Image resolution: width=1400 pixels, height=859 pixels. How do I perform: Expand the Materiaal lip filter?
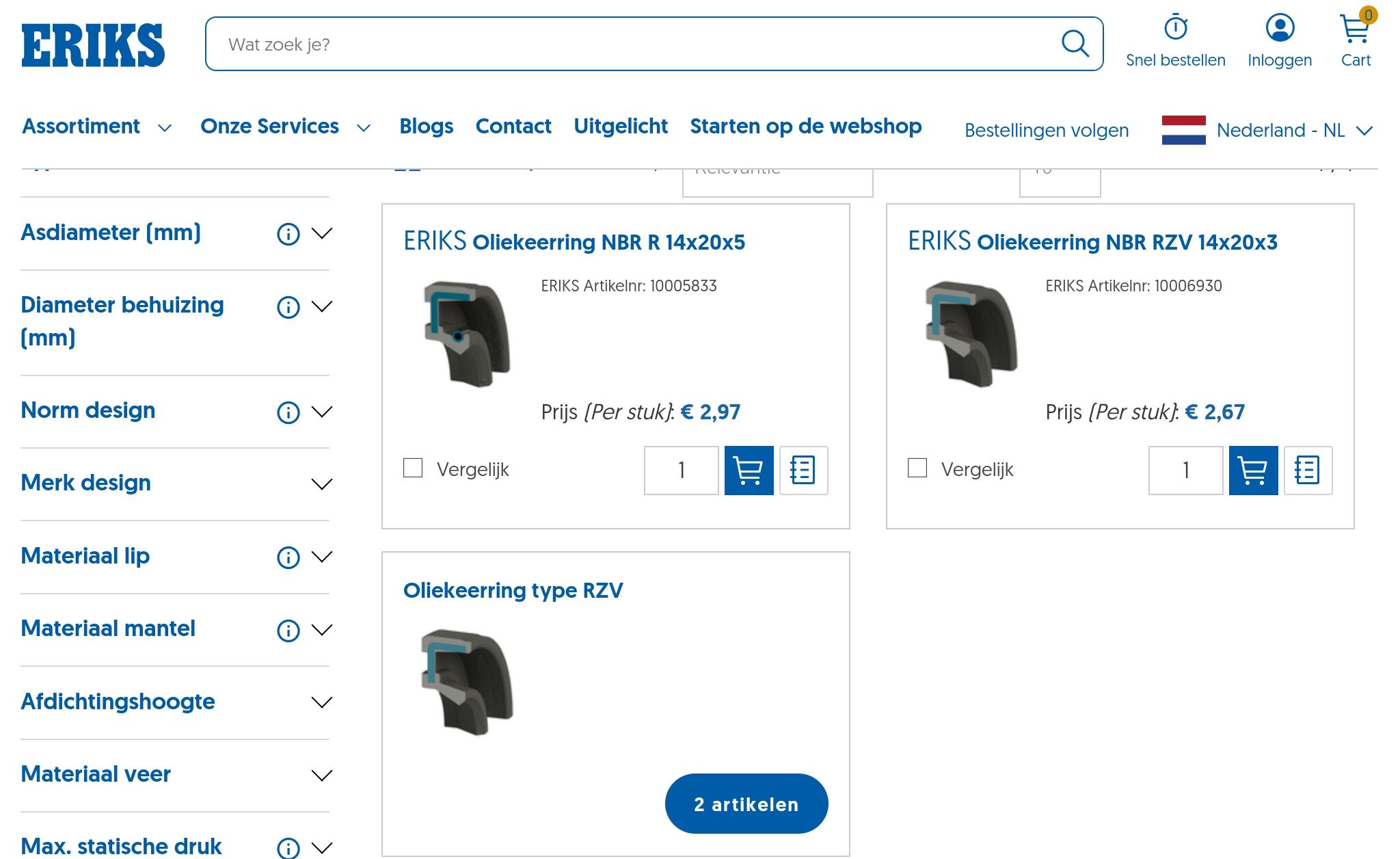321,557
